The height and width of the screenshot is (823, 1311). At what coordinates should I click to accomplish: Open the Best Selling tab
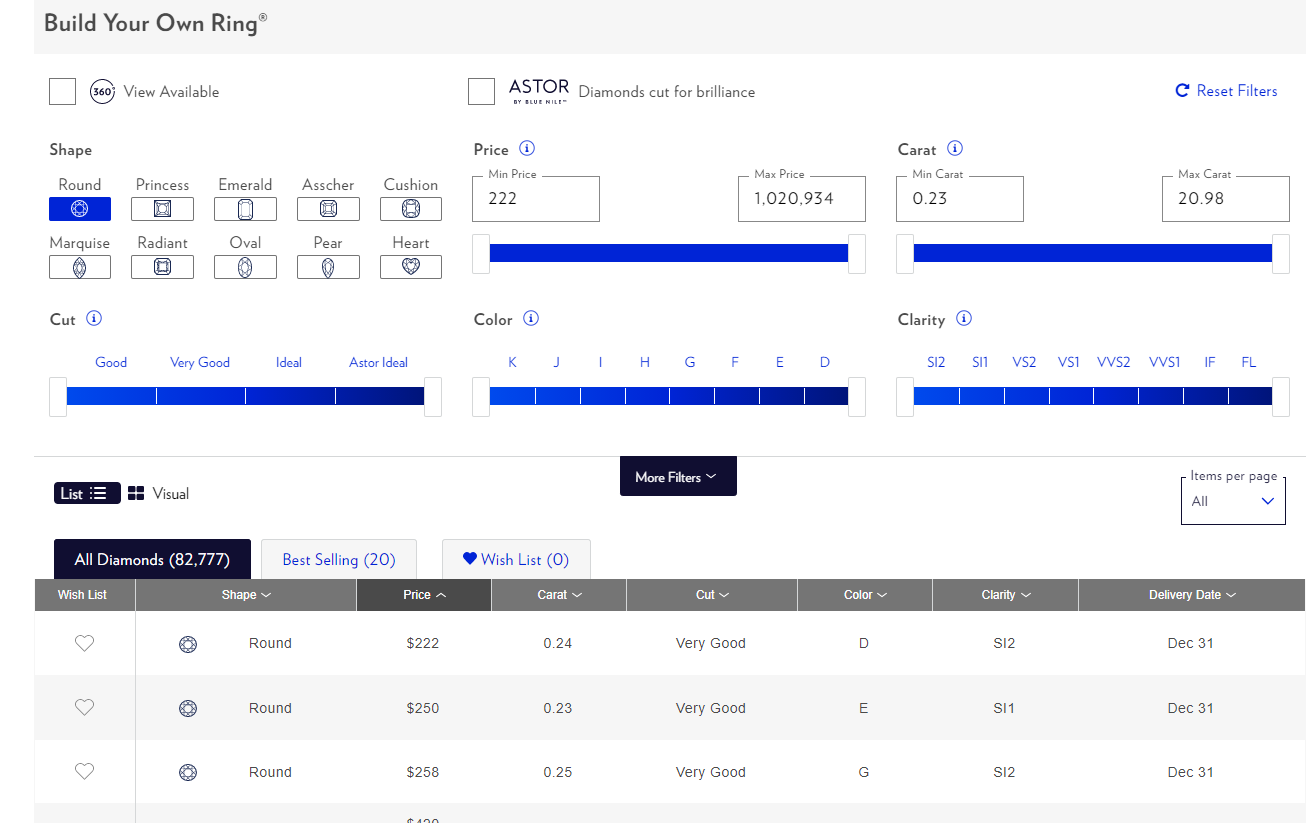(339, 559)
